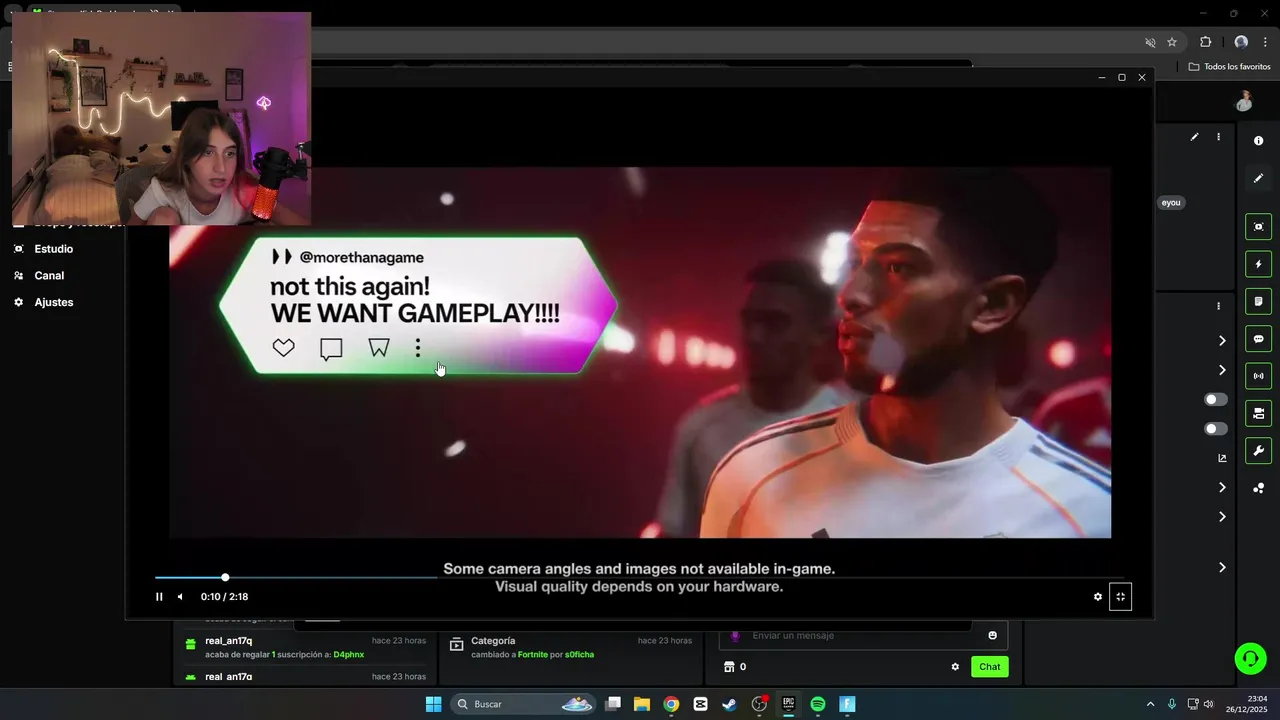
Task: Click the green document icon
Action: 1259,302
